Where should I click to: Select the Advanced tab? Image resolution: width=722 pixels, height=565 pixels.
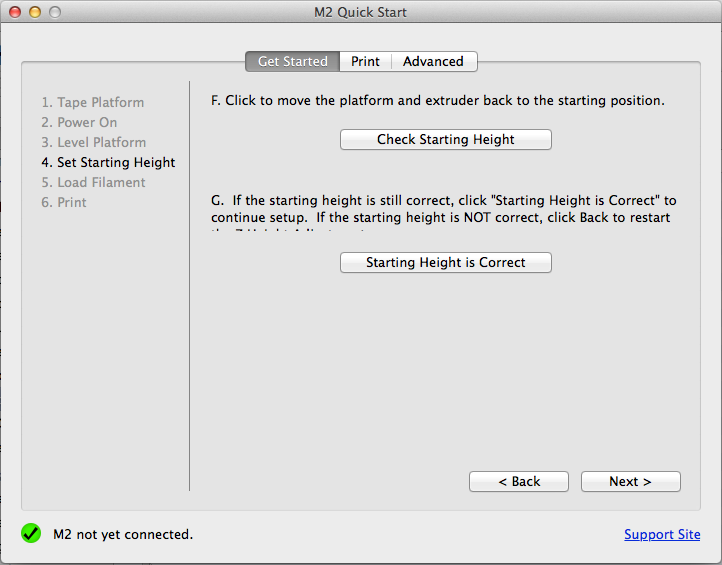point(433,62)
